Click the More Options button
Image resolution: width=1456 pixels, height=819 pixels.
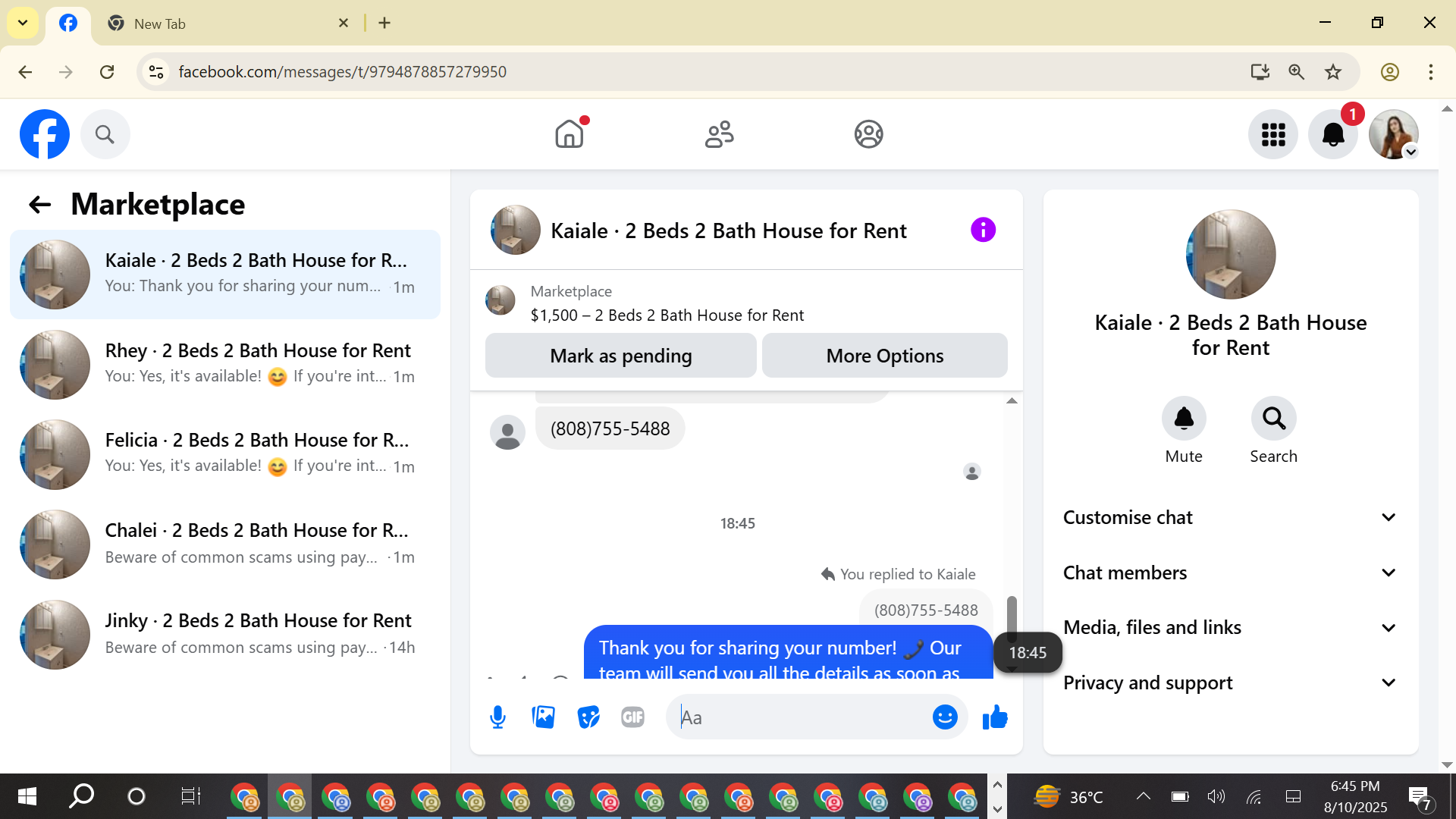coord(884,356)
